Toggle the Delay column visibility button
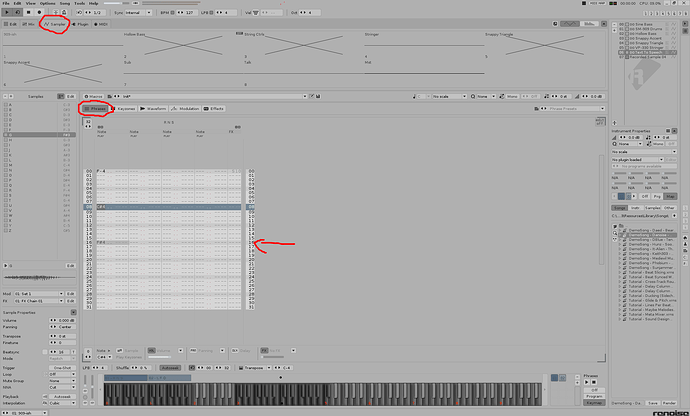Viewport: 690px width, 416px height. (235, 351)
